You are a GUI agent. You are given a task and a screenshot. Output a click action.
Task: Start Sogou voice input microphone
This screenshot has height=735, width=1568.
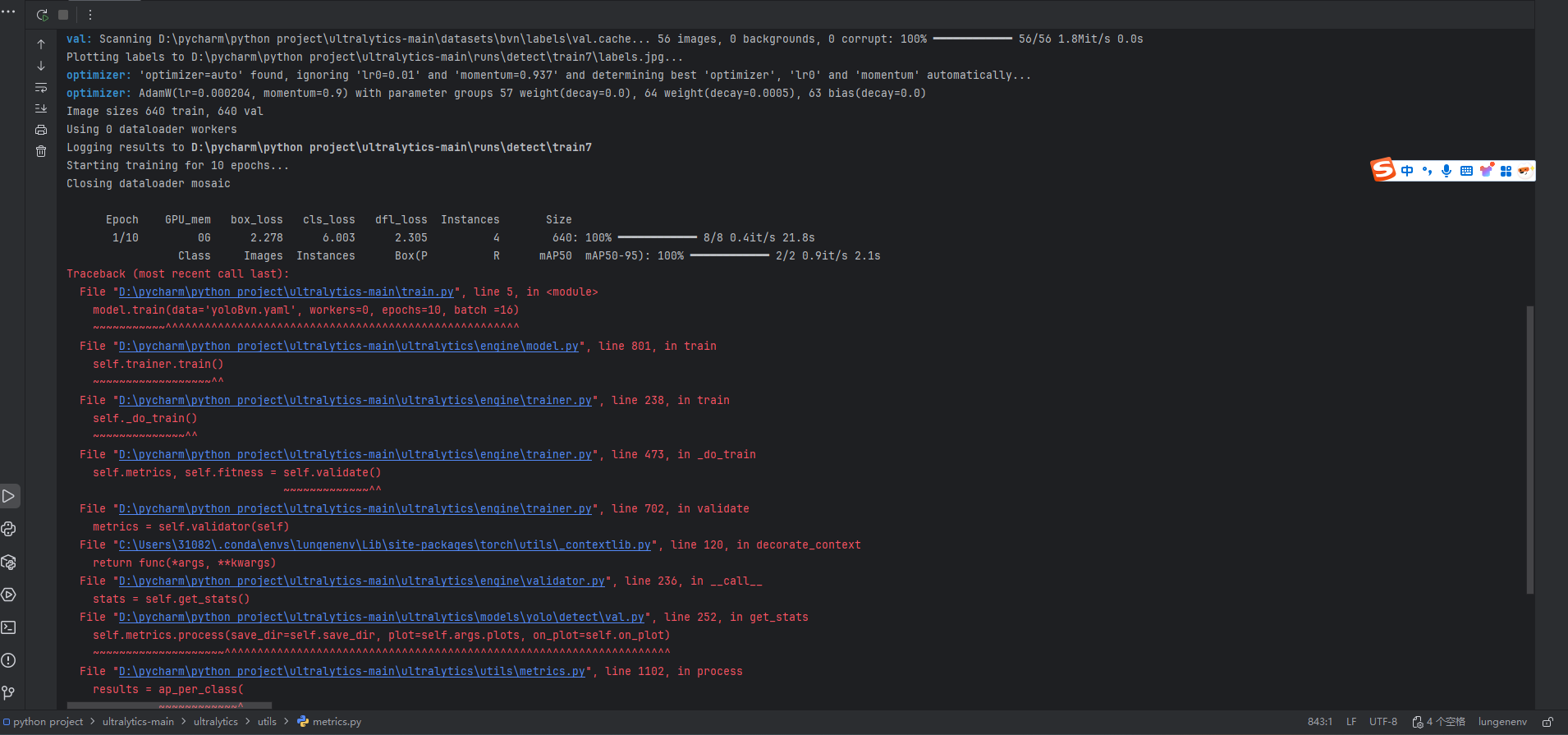click(1447, 171)
